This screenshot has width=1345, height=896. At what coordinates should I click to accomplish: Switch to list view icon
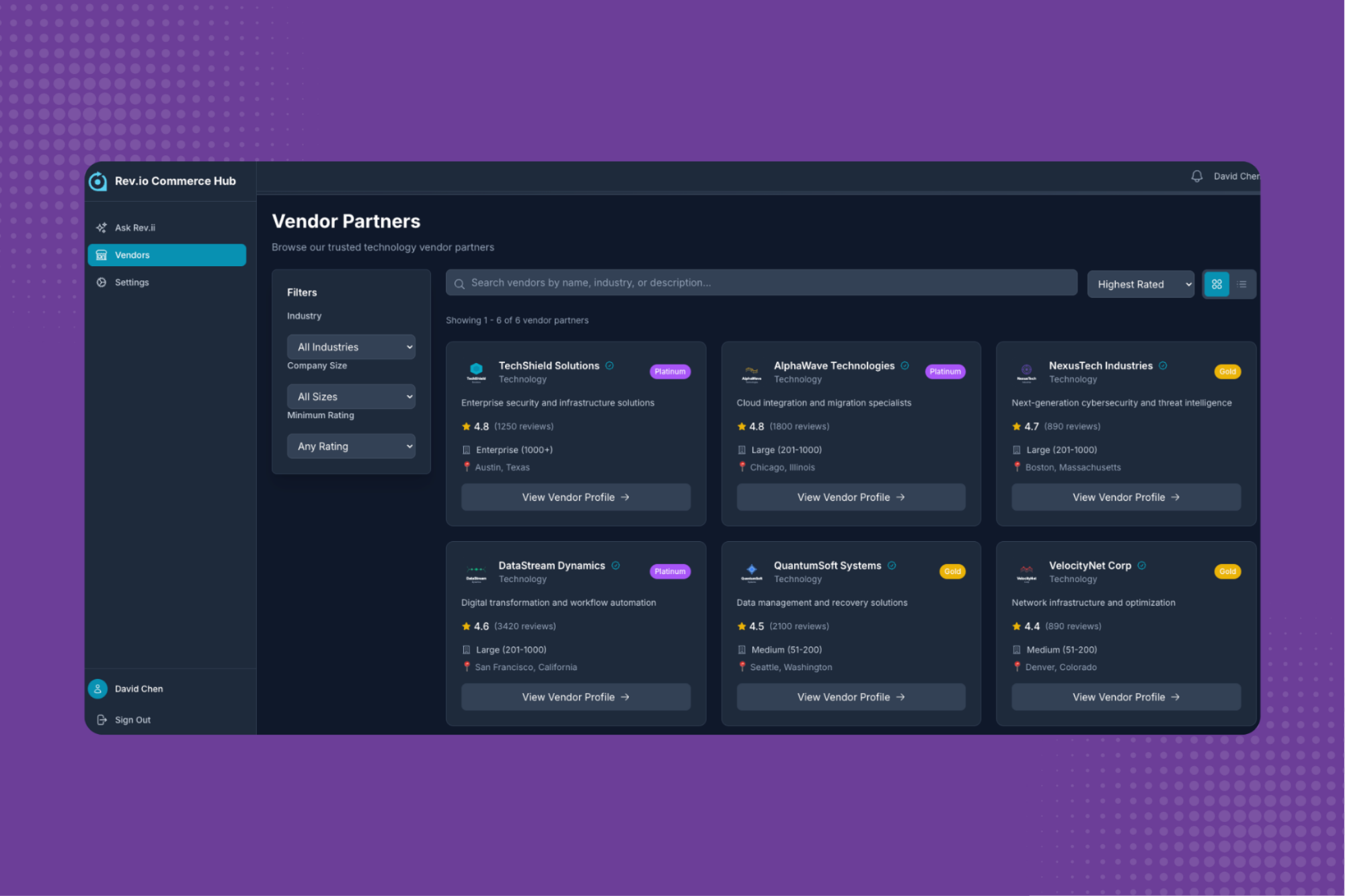coord(1241,284)
